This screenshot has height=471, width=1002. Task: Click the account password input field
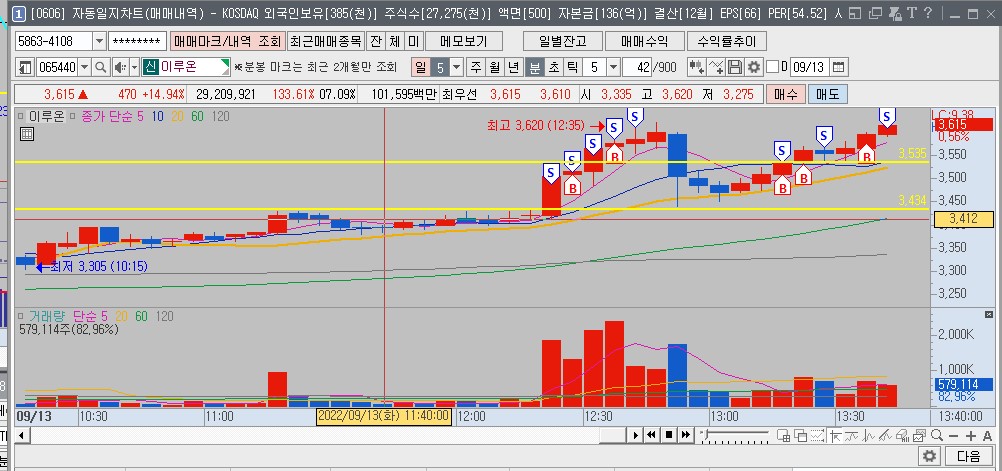[x=137, y=42]
